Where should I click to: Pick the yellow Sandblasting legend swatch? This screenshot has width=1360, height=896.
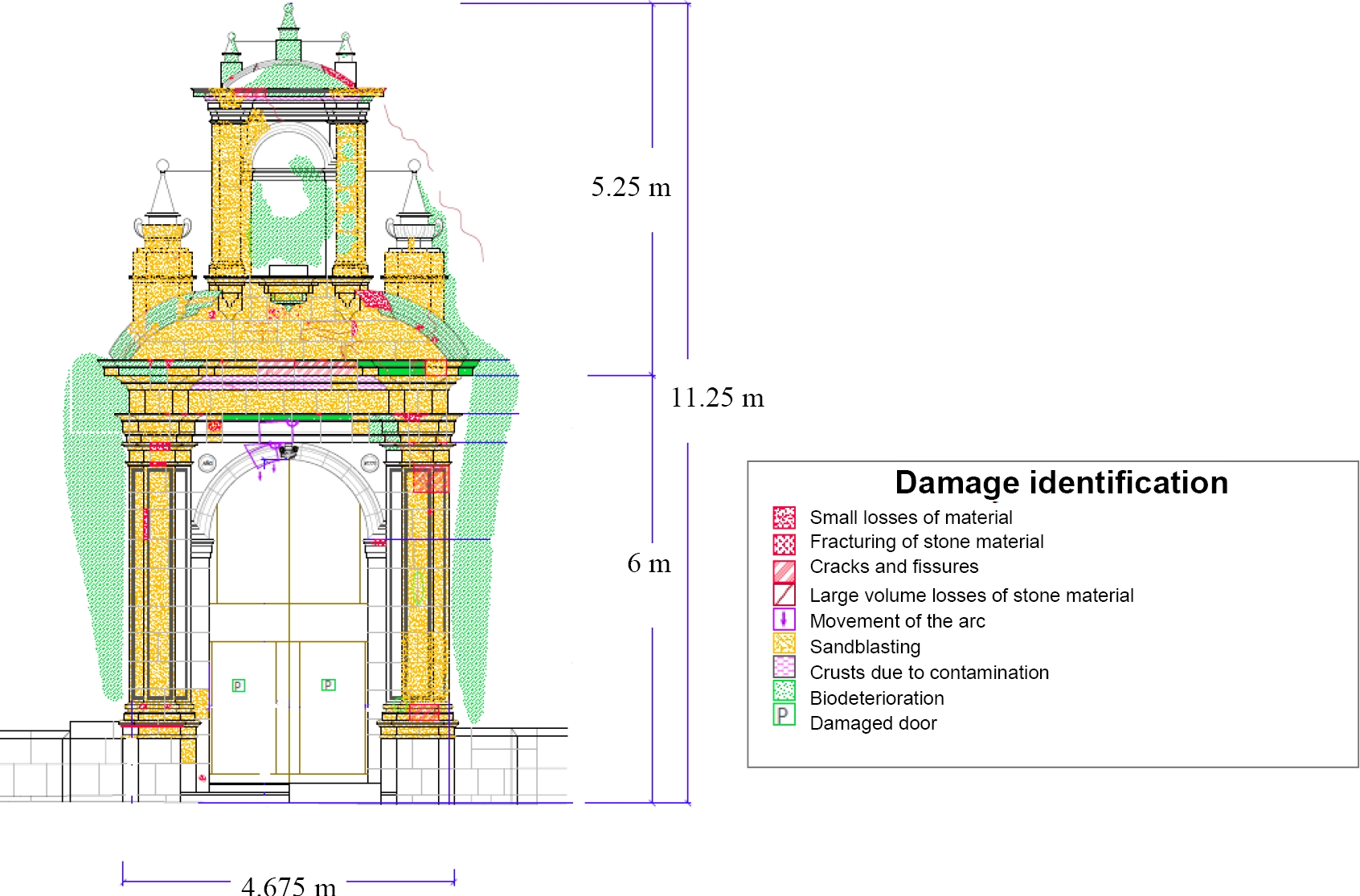(784, 644)
